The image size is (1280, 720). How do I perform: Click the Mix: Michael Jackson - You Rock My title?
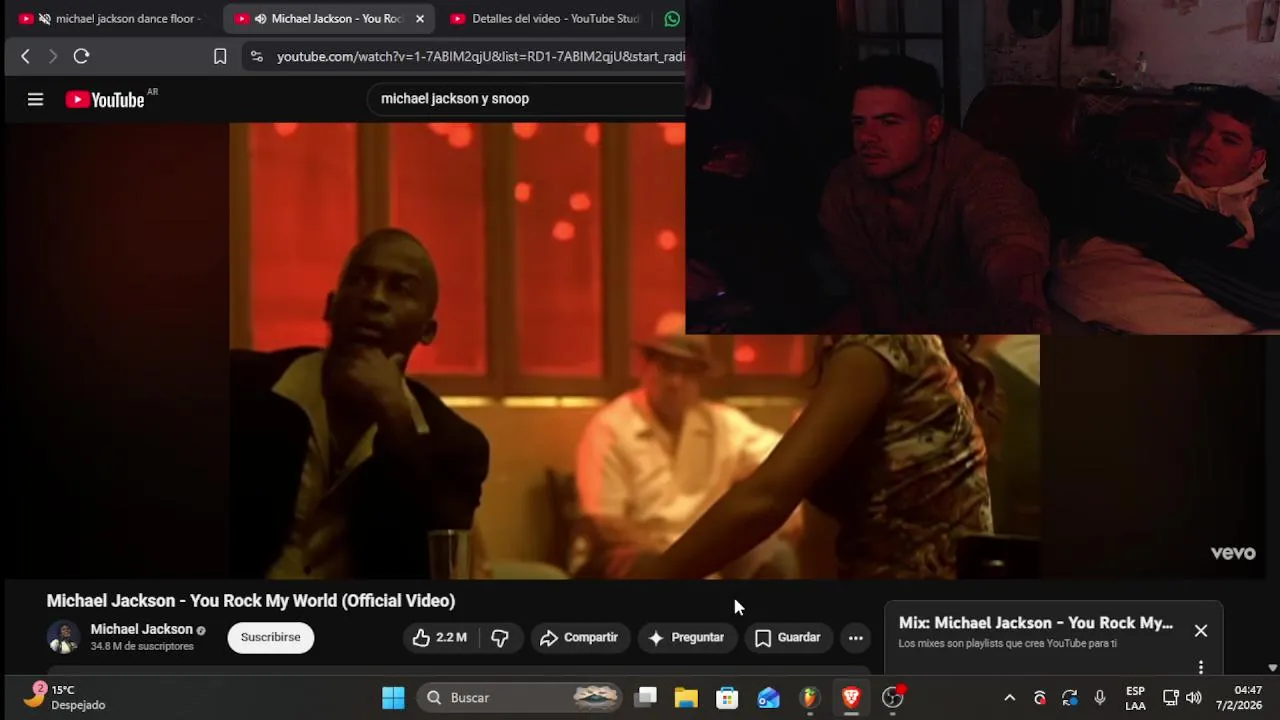(x=1036, y=623)
